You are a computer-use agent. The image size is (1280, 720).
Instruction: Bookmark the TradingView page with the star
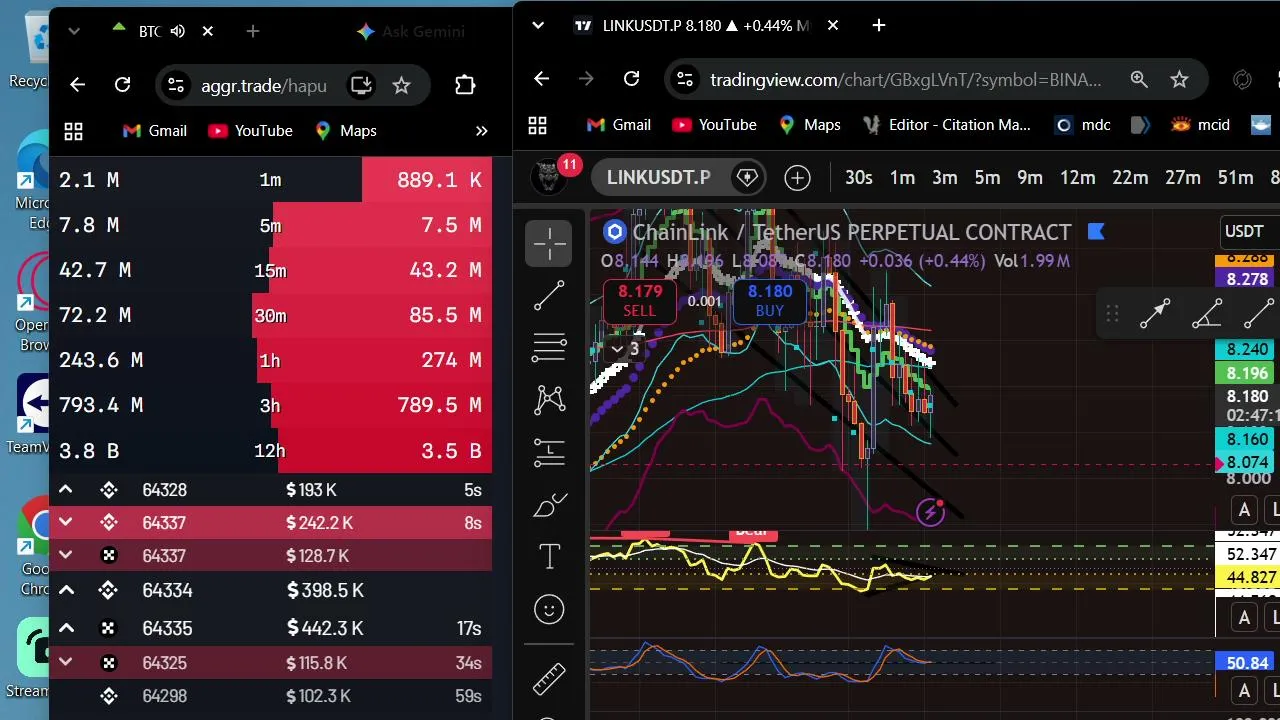[1180, 79]
